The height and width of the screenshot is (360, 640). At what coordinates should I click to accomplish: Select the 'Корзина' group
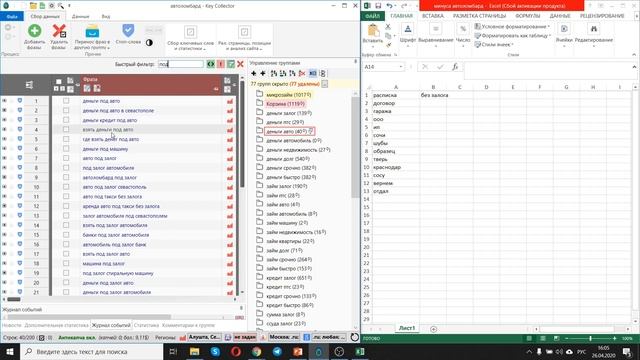(x=285, y=104)
